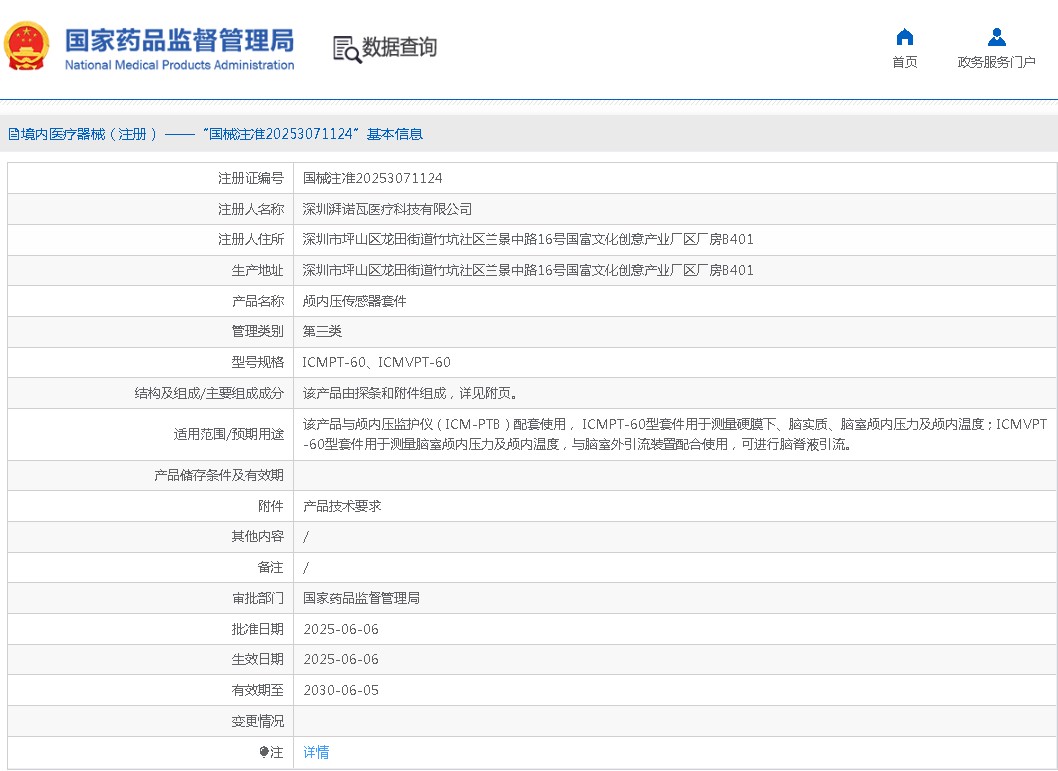Select the National Medical Products Administration subtitle
1058x771 pixels.
(179, 65)
